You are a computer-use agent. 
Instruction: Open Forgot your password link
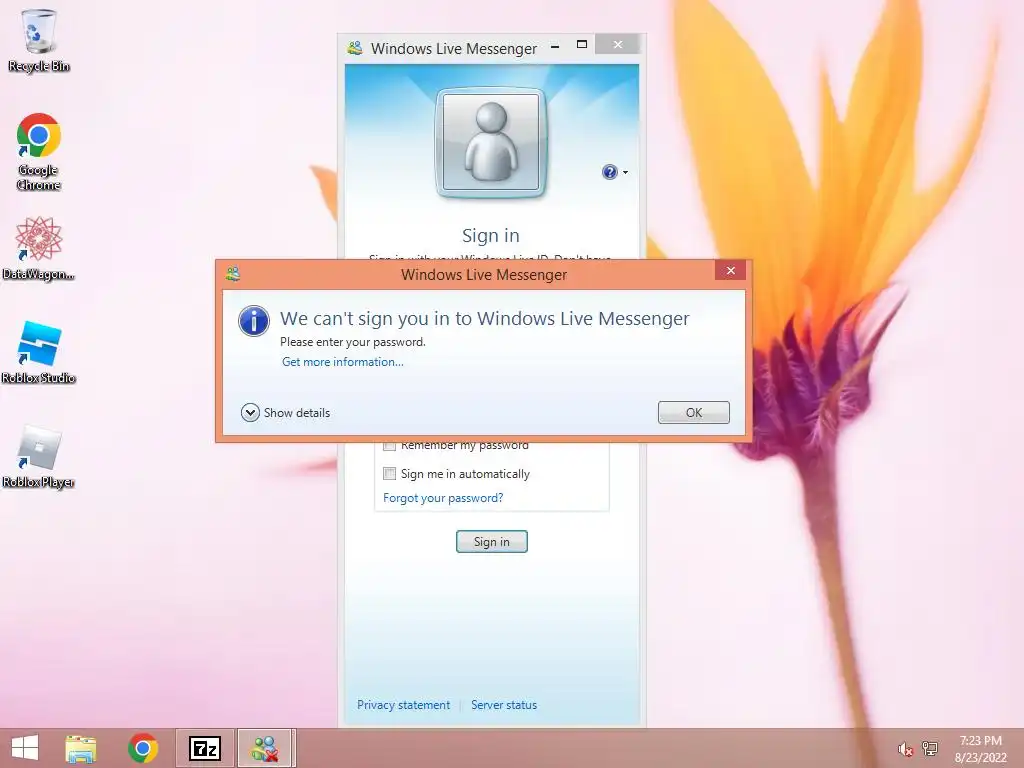443,498
